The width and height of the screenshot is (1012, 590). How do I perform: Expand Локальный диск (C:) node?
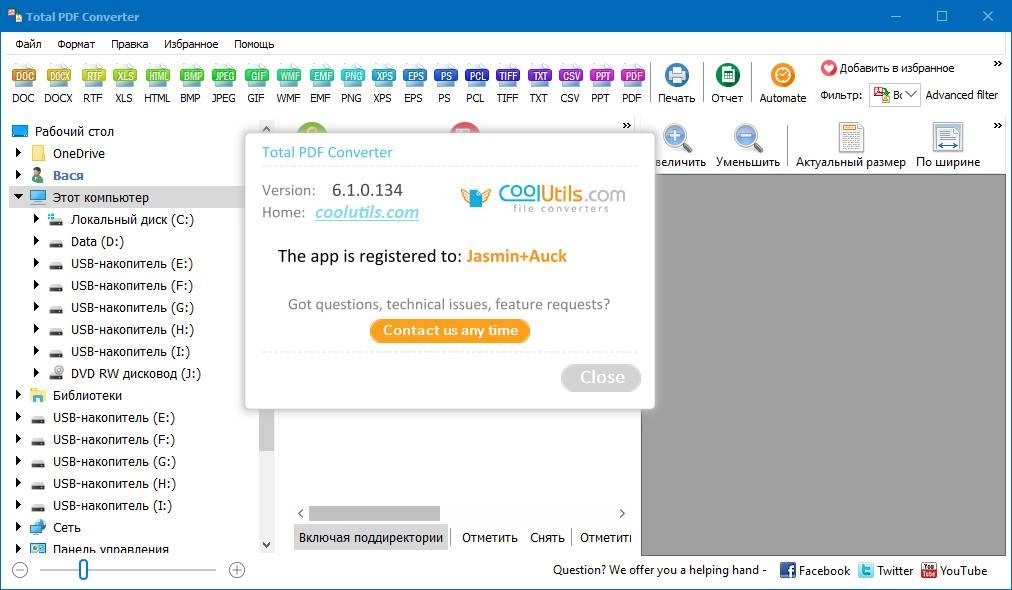coord(37,219)
